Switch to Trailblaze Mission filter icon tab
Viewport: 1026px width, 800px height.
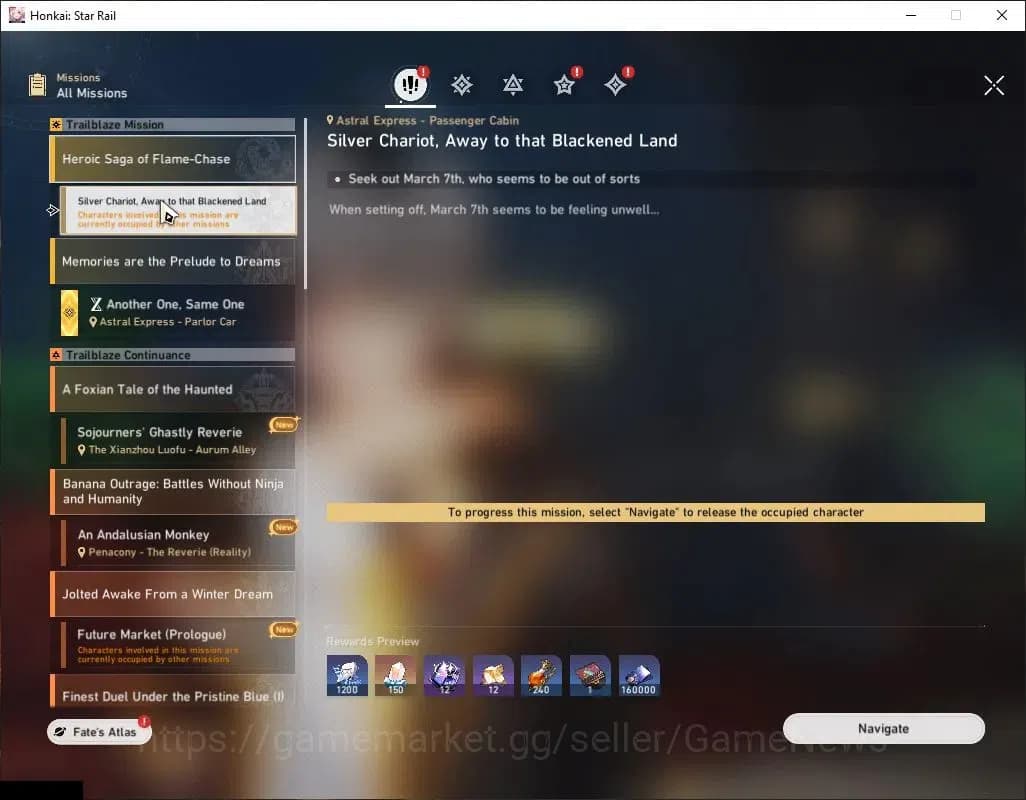pos(461,85)
